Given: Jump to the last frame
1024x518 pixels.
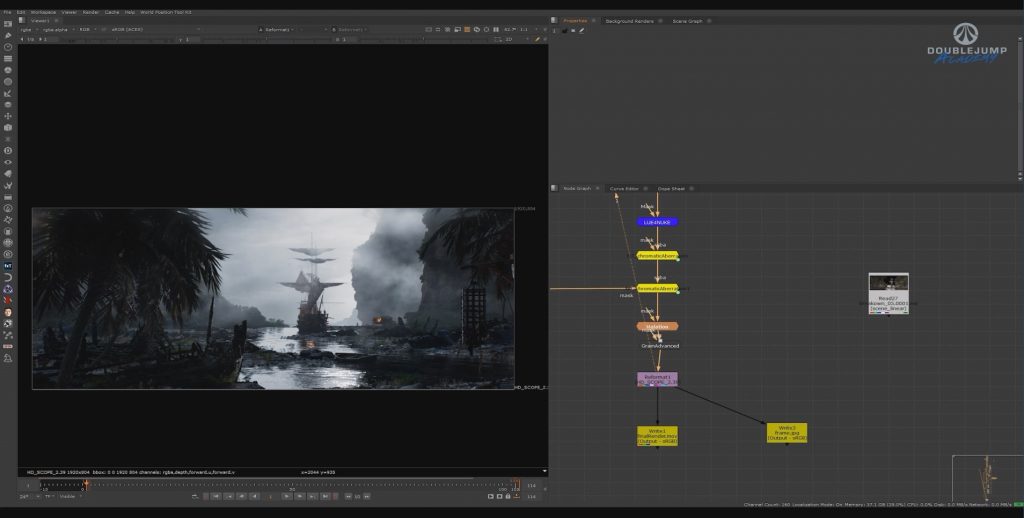Looking at the screenshot, I should point(325,496).
